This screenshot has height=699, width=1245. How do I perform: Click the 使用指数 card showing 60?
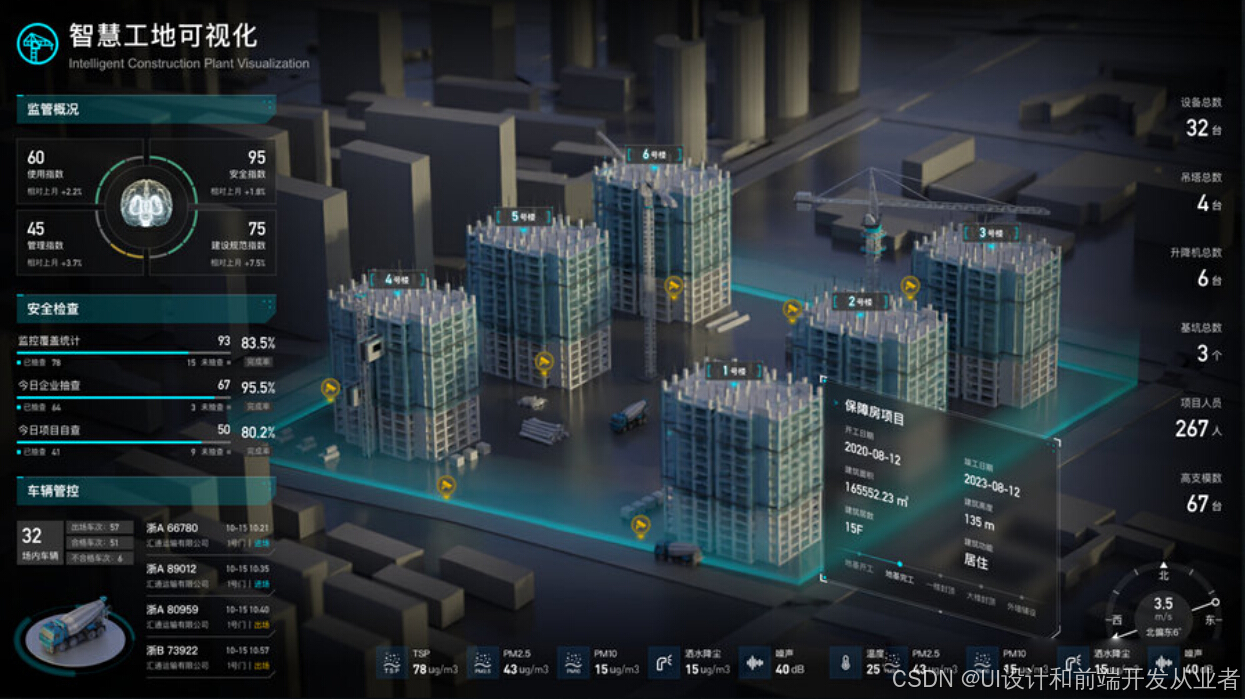(x=80, y=171)
